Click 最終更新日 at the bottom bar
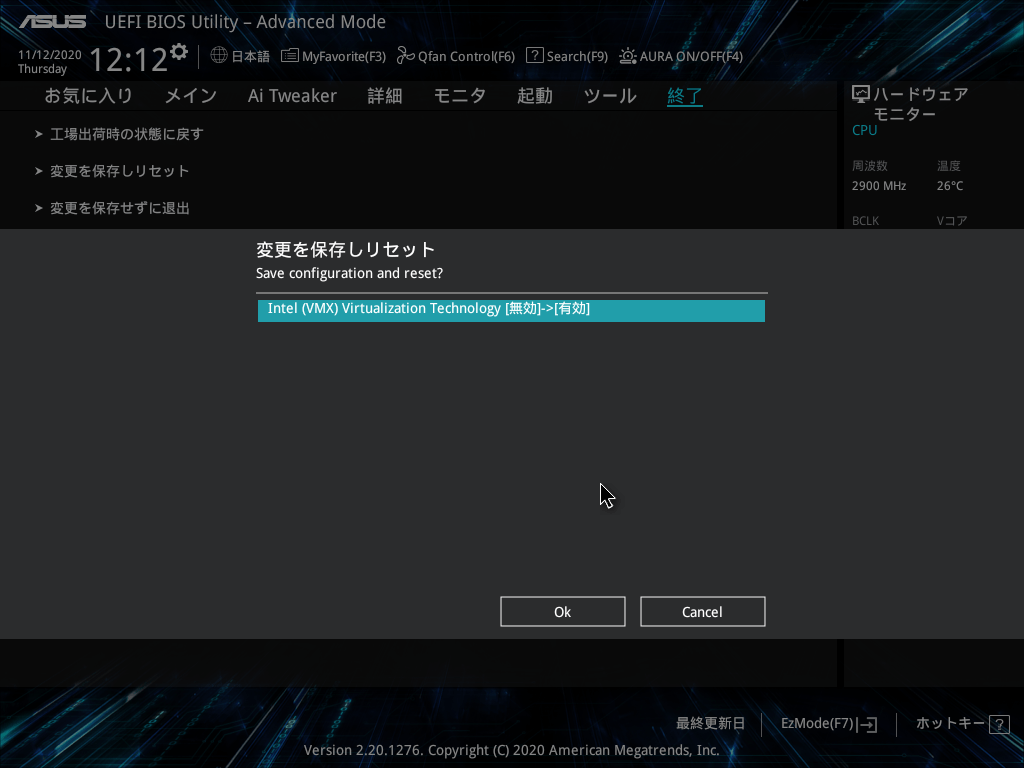Screen dimensions: 1024x768 [x=710, y=723]
